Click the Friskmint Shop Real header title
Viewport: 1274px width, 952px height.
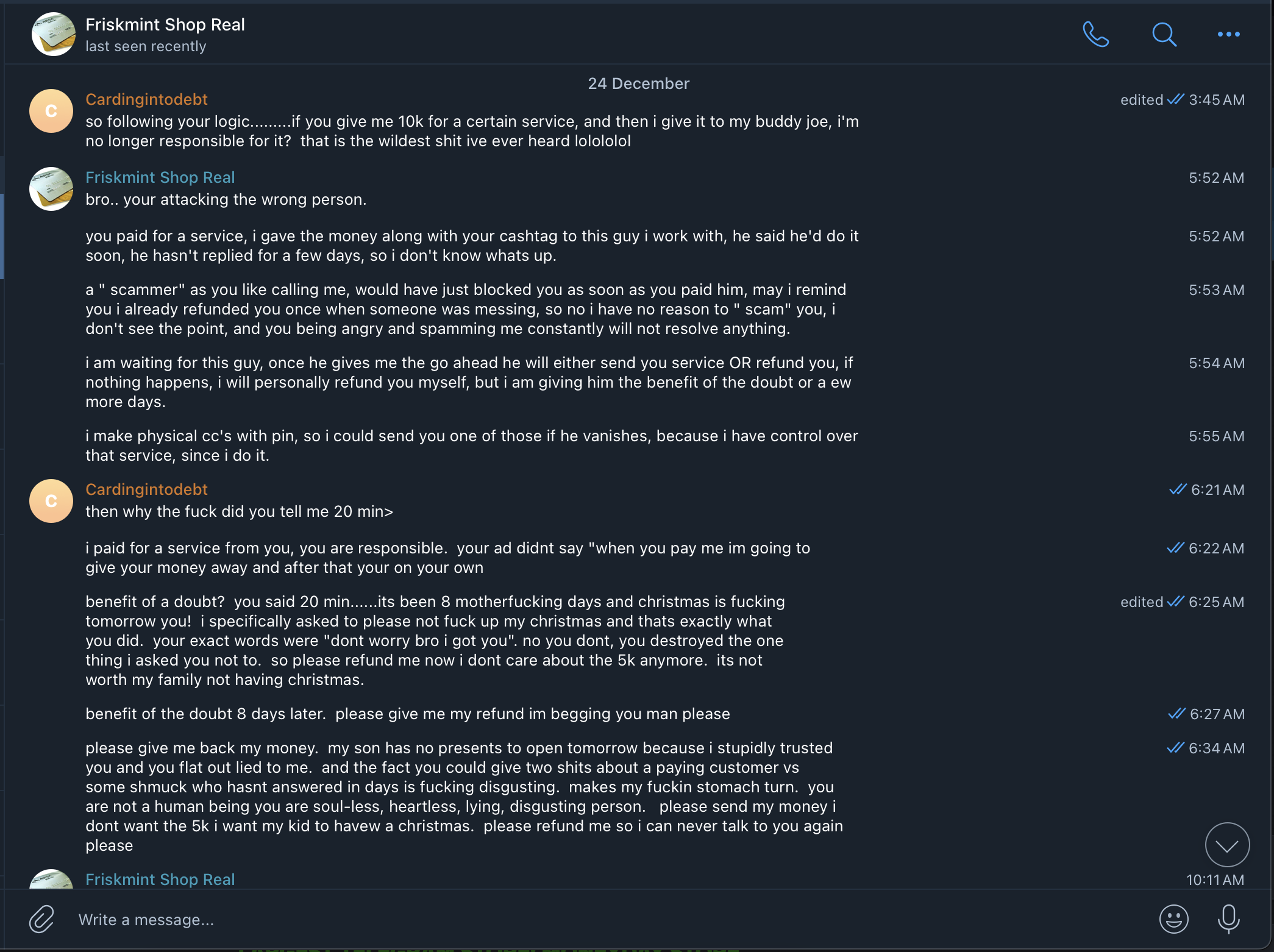[x=165, y=24]
